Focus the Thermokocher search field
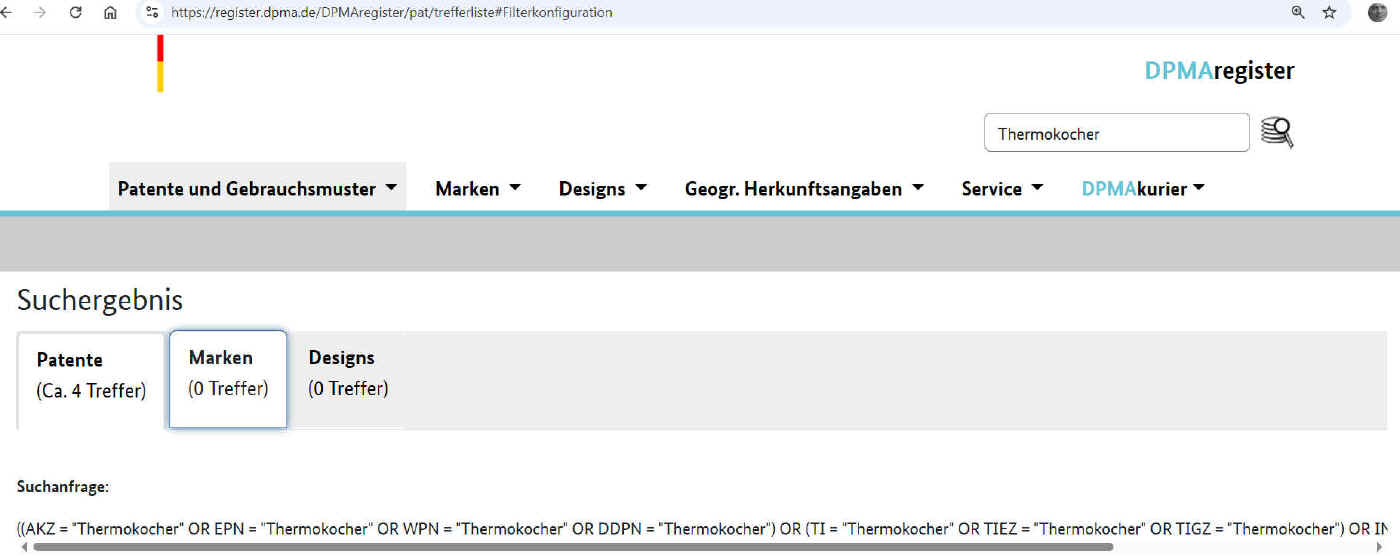 pyautogui.click(x=1117, y=133)
